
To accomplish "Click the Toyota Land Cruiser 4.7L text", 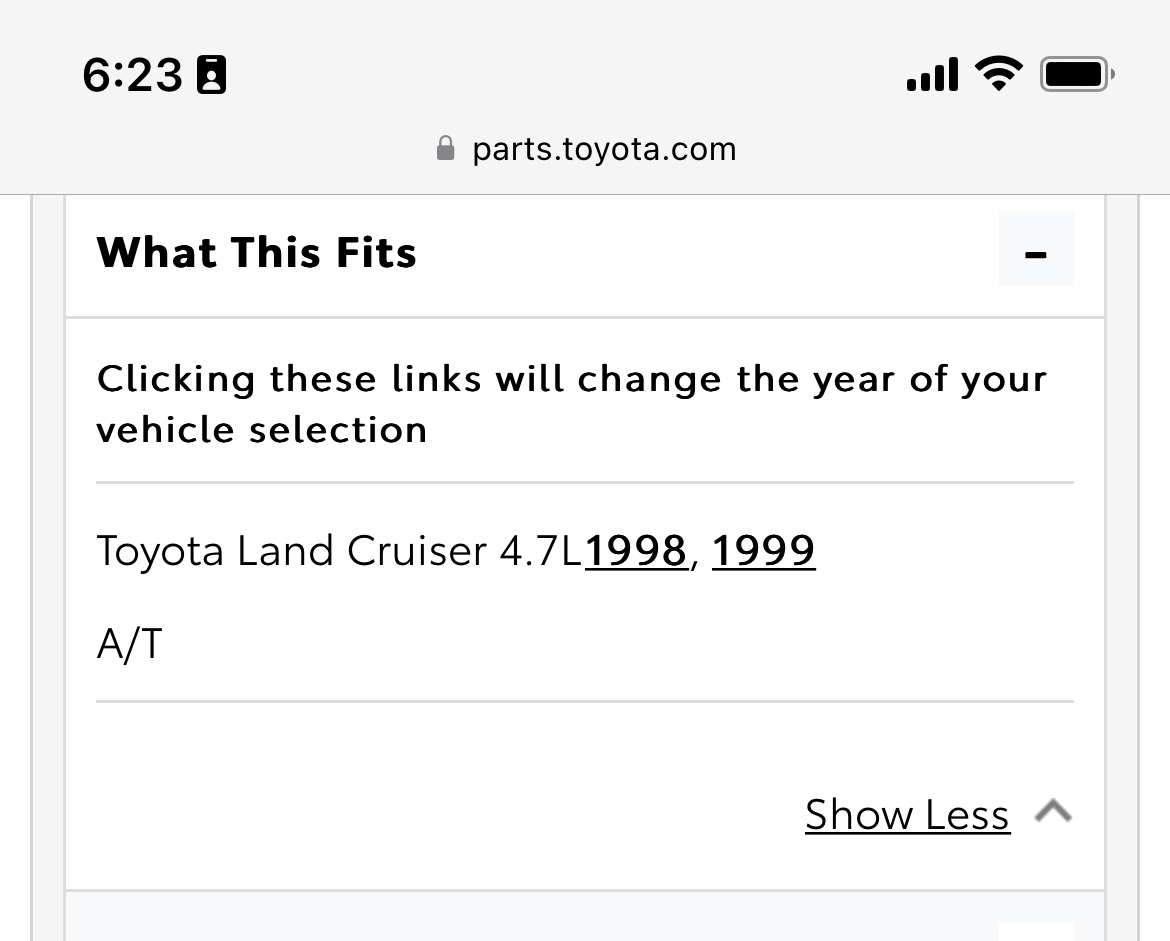I will pyautogui.click(x=340, y=551).
